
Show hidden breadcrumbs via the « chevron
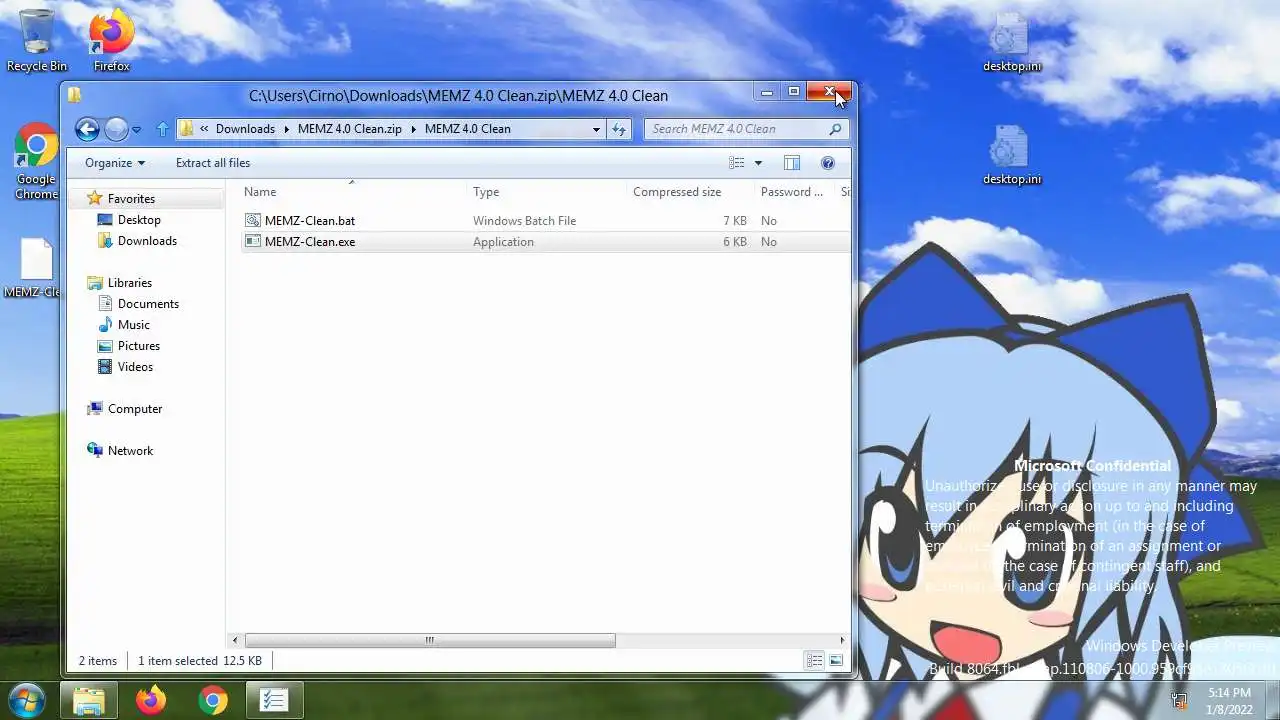coord(204,129)
